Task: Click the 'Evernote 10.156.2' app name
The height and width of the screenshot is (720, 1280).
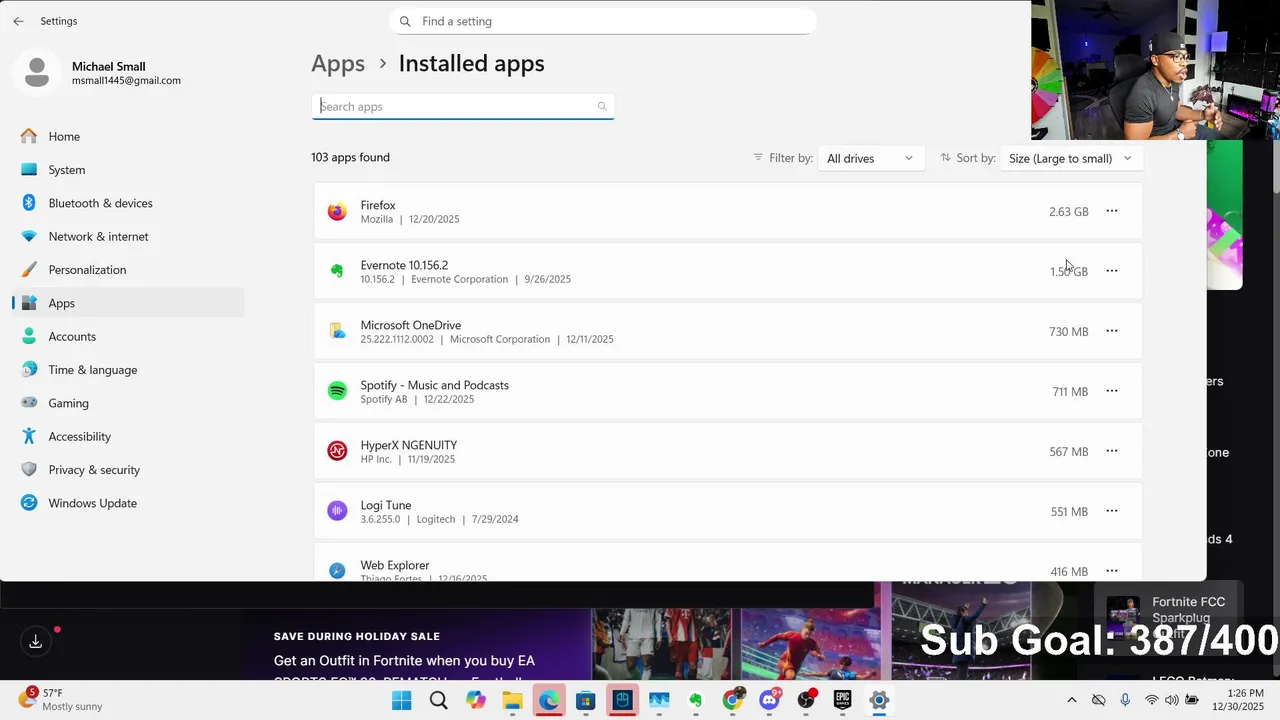Action: click(x=404, y=265)
